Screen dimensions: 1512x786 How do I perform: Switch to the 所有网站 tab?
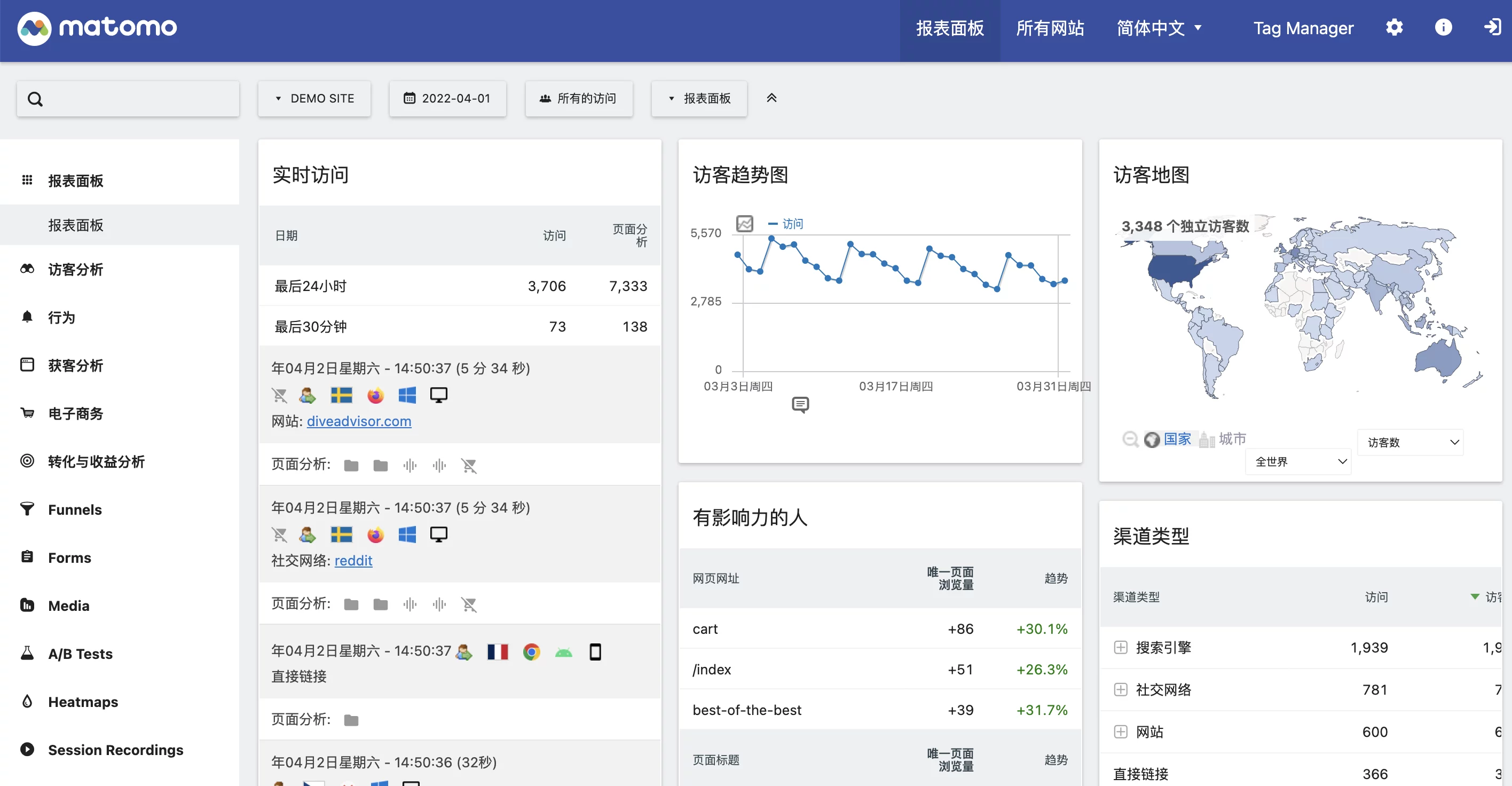click(1050, 28)
